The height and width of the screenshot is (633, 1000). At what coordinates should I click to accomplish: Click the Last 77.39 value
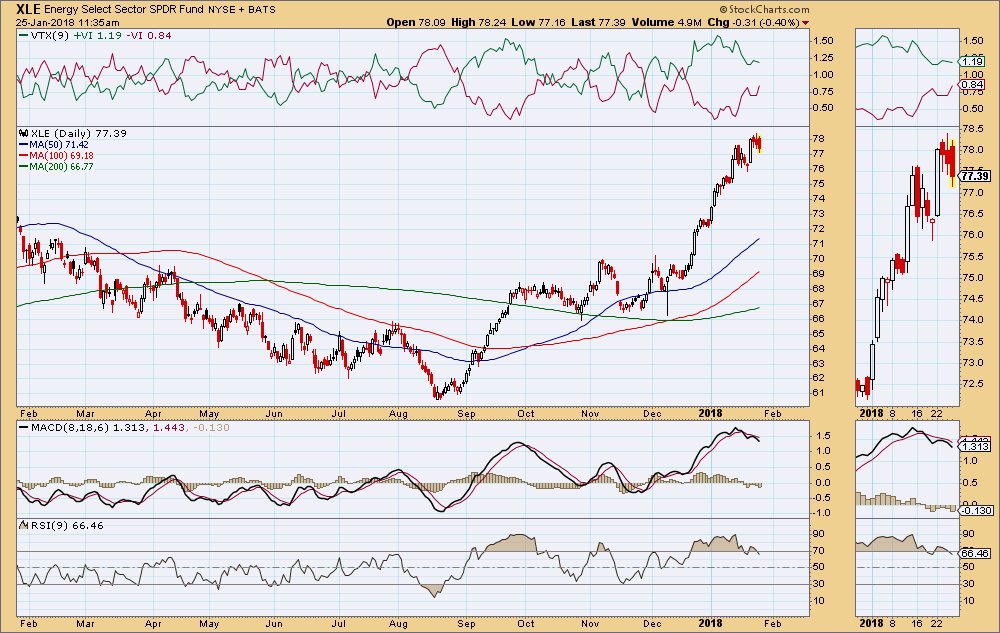point(598,22)
